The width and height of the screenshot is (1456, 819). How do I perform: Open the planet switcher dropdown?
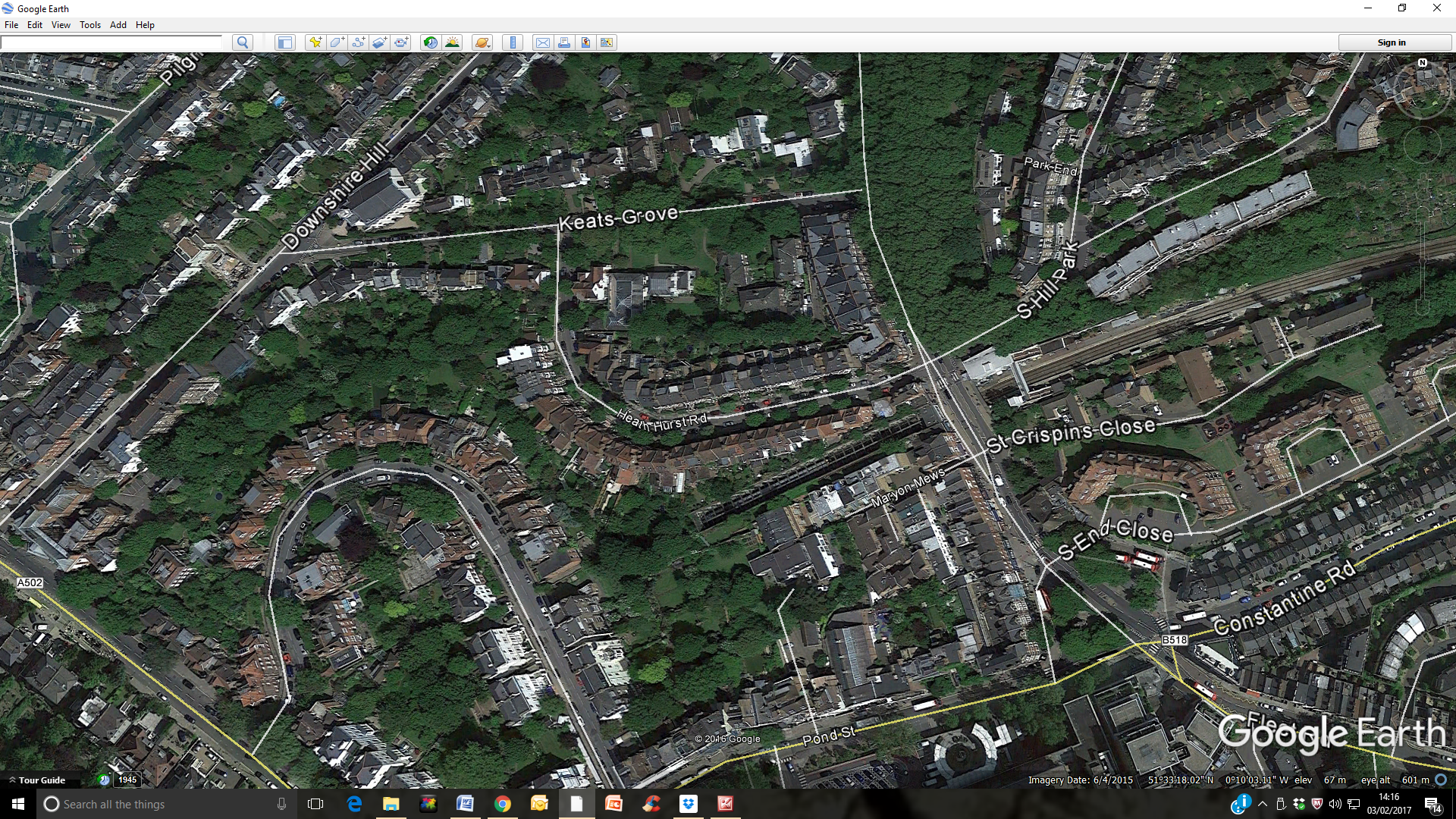pyautogui.click(x=482, y=42)
